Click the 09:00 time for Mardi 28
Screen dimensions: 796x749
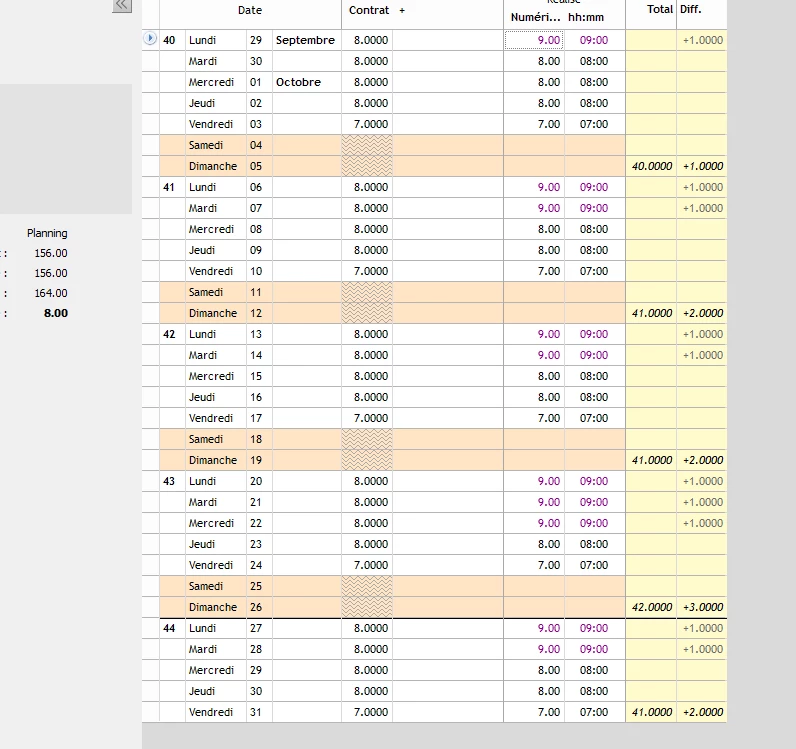click(594, 649)
